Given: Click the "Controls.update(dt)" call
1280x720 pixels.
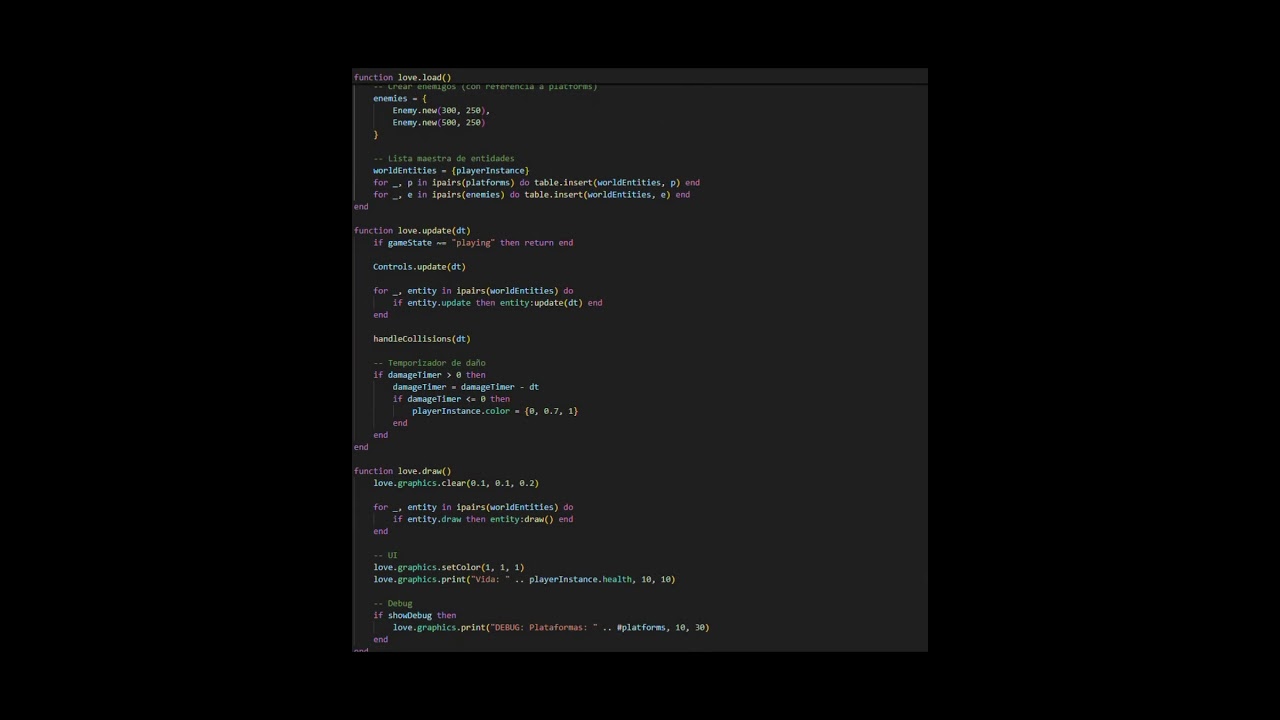Looking at the screenshot, I should pyautogui.click(x=419, y=267).
